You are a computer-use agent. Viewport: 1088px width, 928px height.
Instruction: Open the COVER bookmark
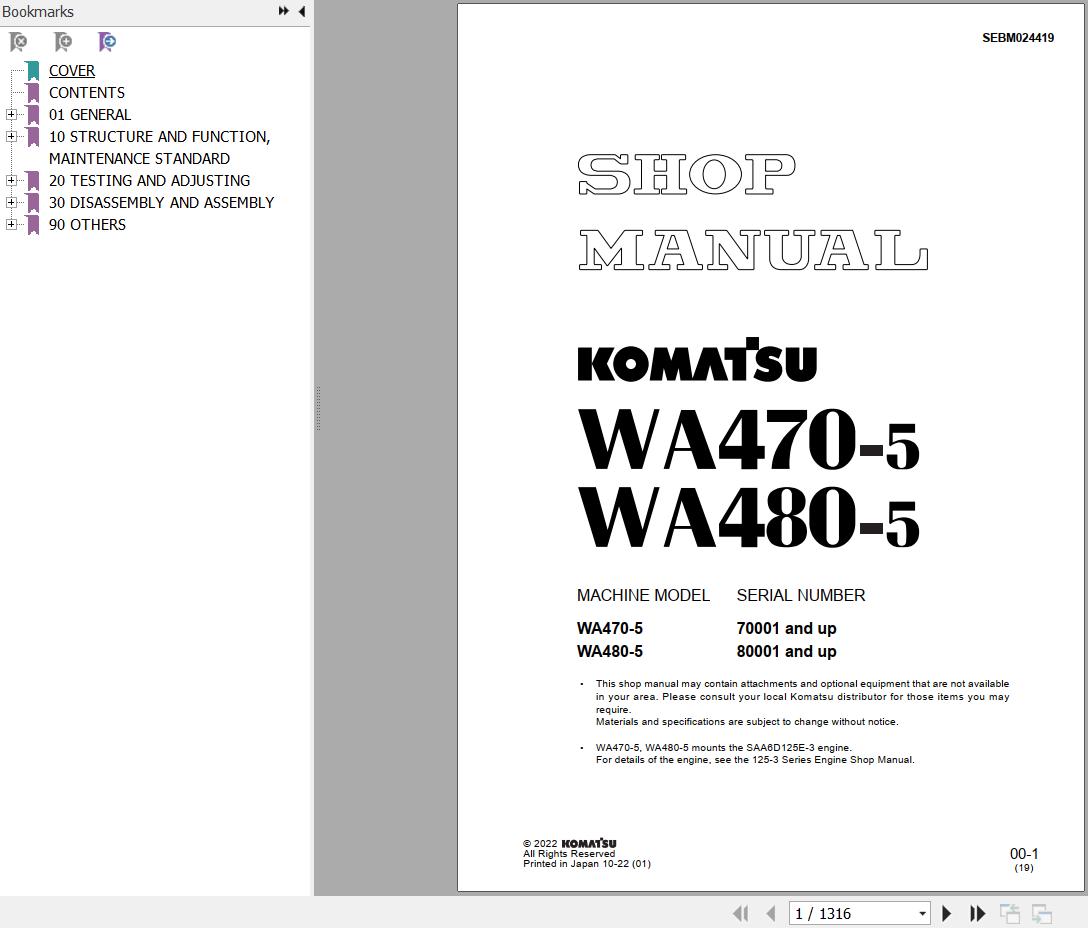tap(71, 71)
